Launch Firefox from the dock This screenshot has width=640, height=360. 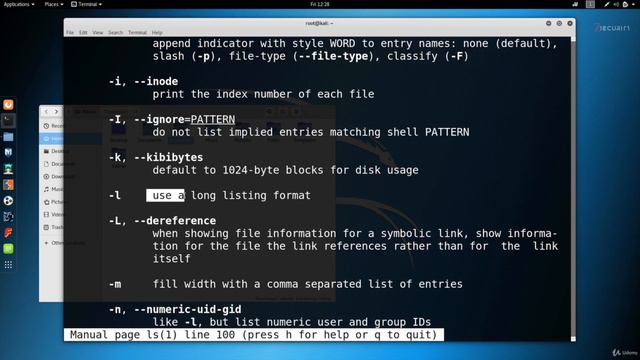tap(8, 105)
